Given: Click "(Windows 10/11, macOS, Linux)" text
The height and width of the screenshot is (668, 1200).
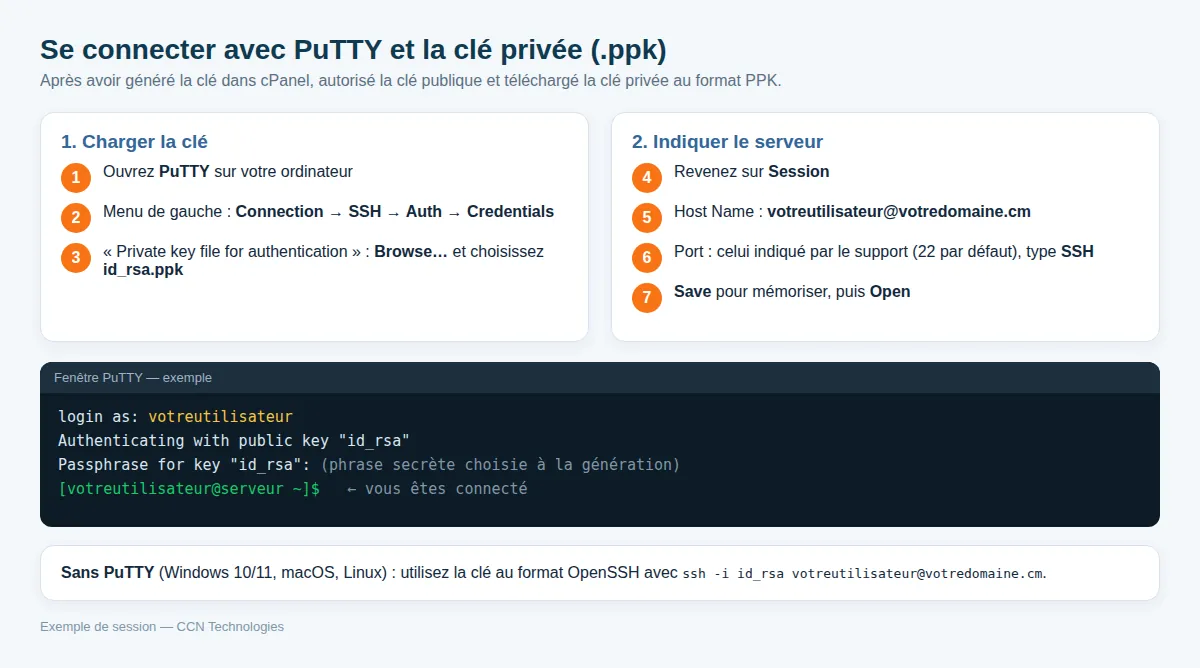Looking at the screenshot, I should [272, 573].
